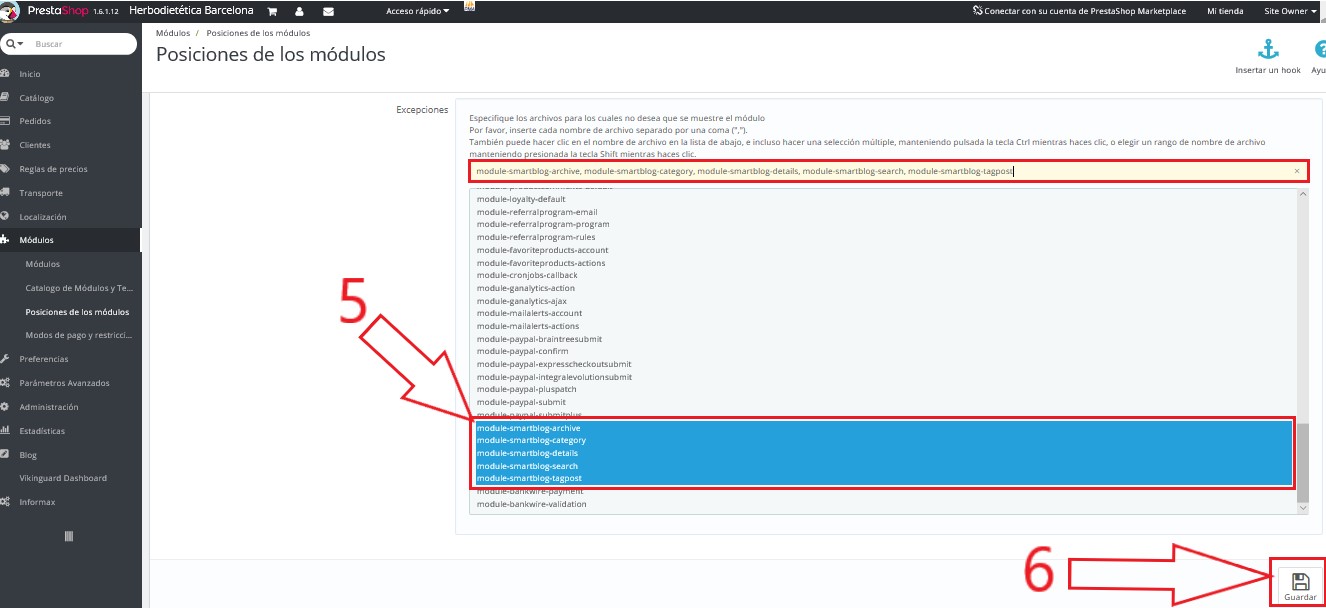Select module-referralprogram-email in the list

tap(537, 212)
